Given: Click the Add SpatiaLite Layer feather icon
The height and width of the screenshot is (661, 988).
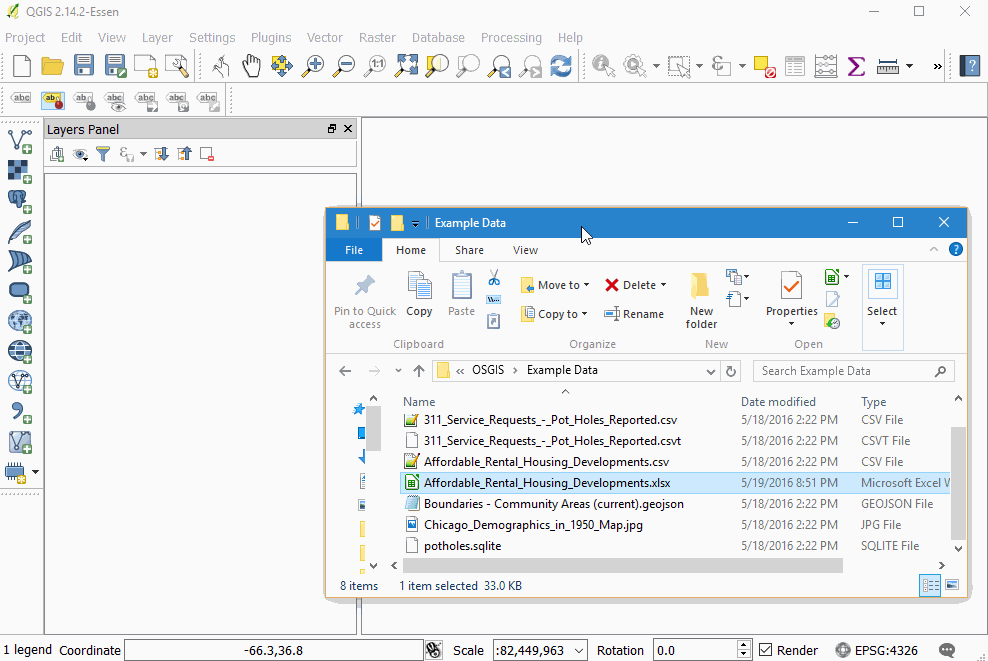Looking at the screenshot, I should coord(20,231).
